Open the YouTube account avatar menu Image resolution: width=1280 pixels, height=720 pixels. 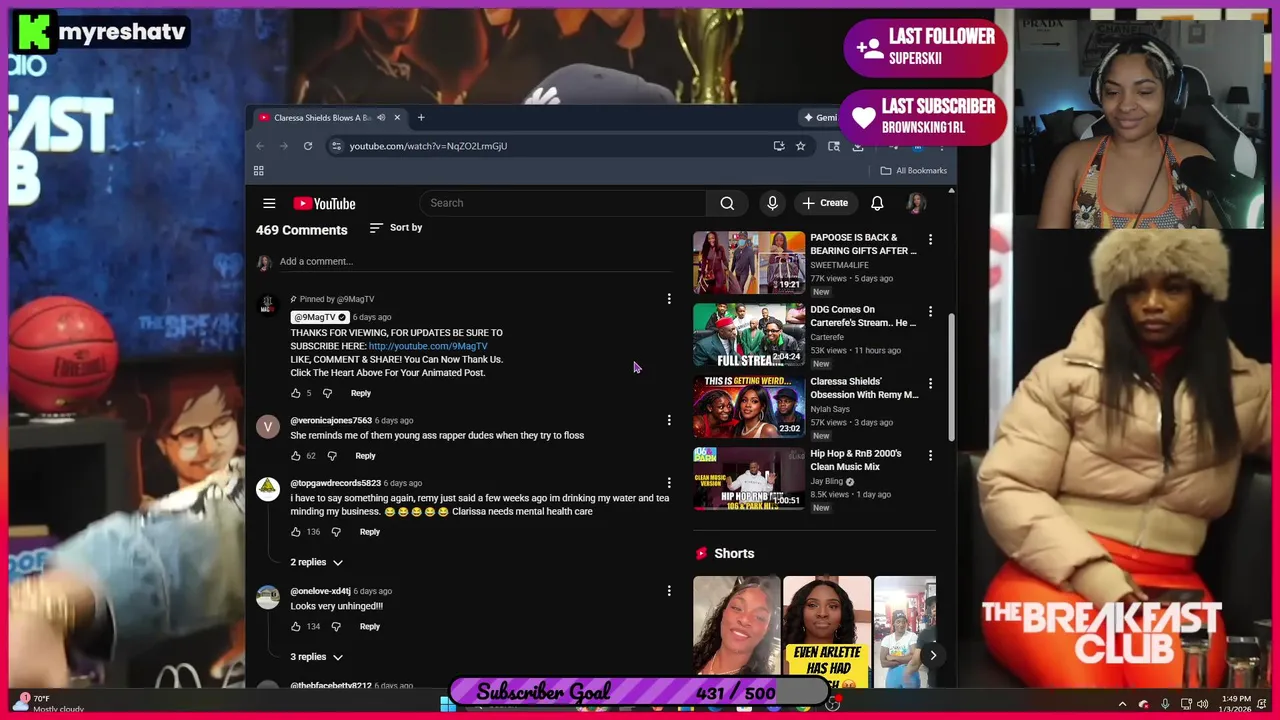[915, 203]
